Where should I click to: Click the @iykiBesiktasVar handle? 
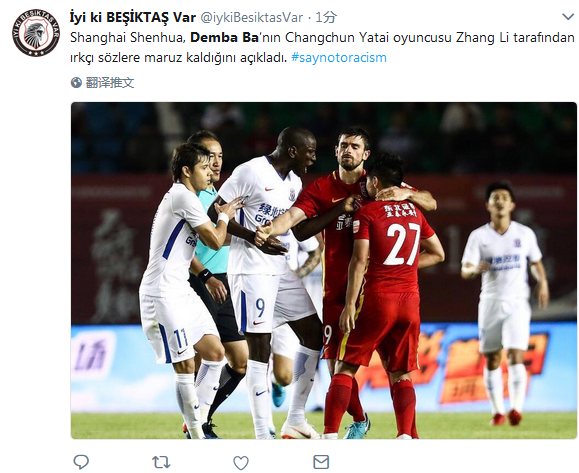[251, 17]
